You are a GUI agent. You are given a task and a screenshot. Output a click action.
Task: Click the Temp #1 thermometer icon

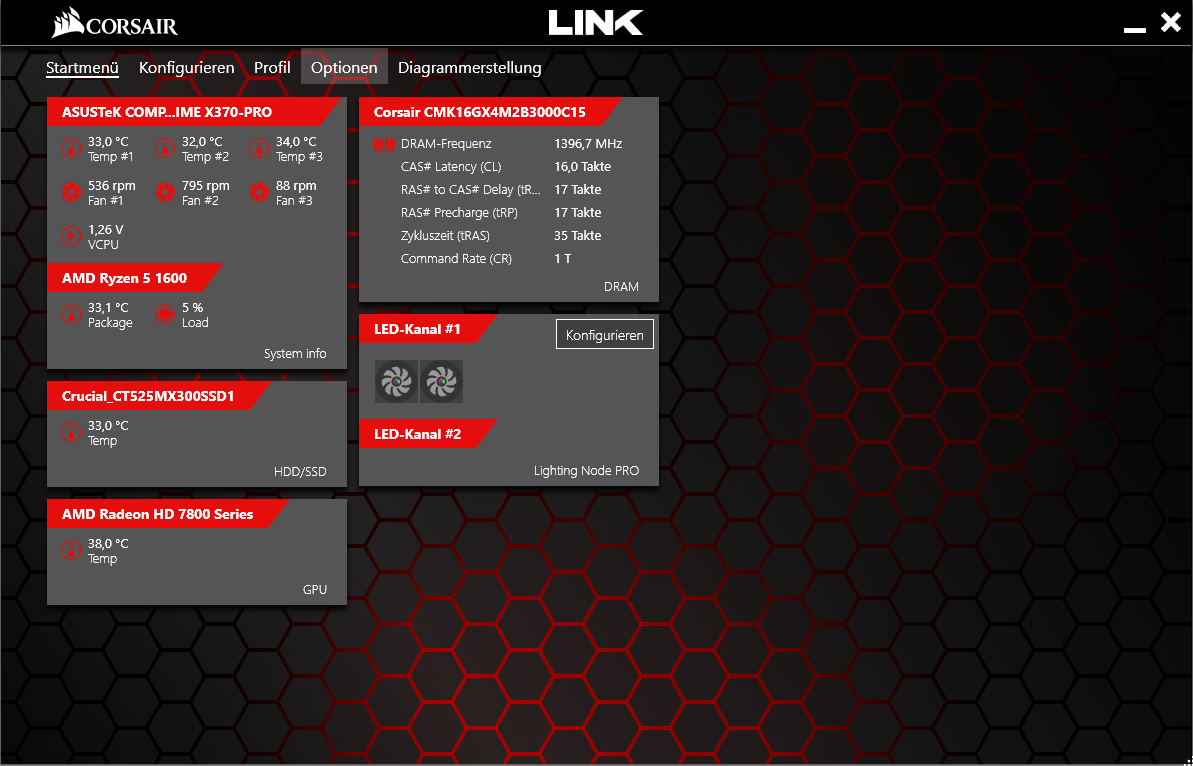tap(70, 149)
